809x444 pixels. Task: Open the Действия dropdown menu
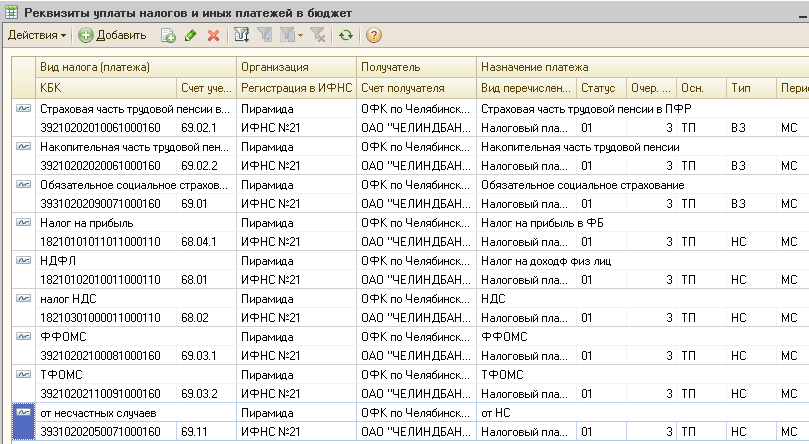[x=37, y=35]
